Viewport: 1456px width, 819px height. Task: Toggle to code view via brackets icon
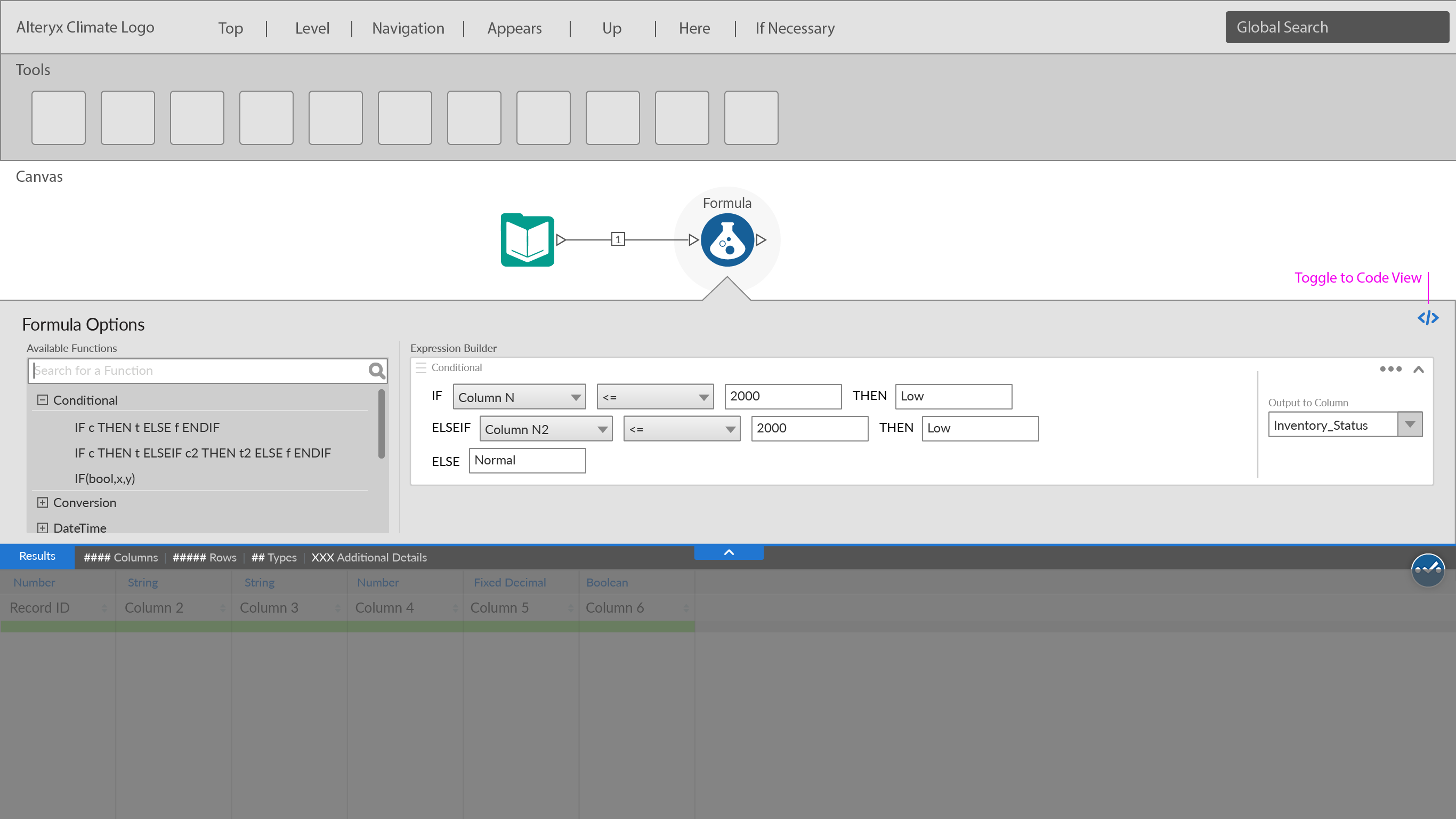point(1427,318)
